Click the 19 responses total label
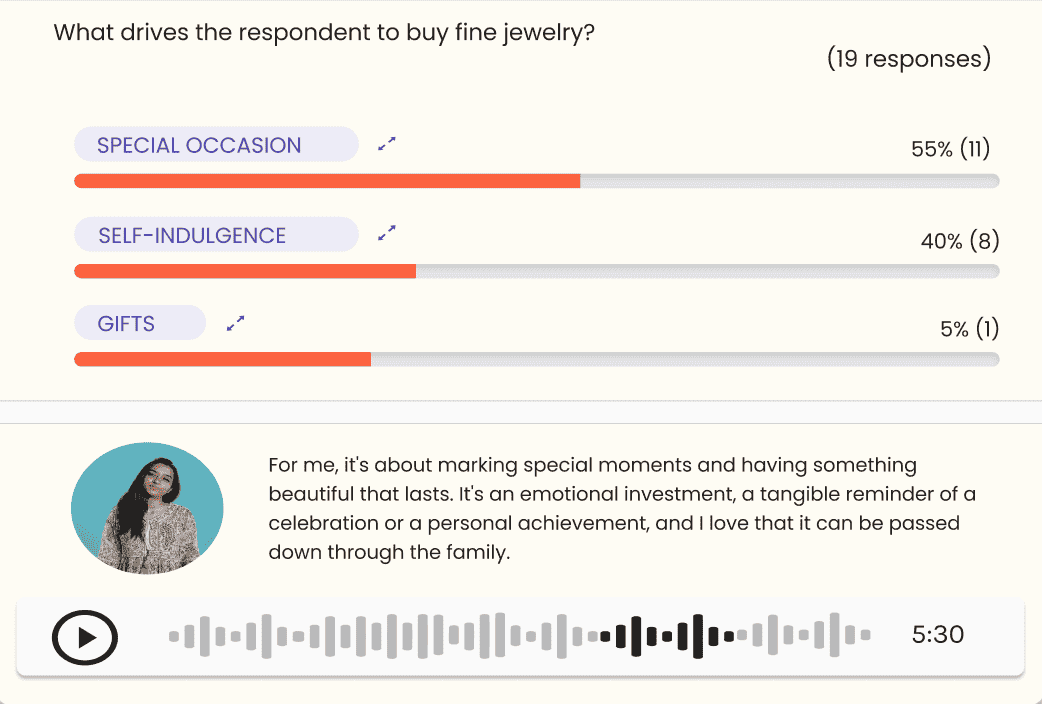 point(908,59)
